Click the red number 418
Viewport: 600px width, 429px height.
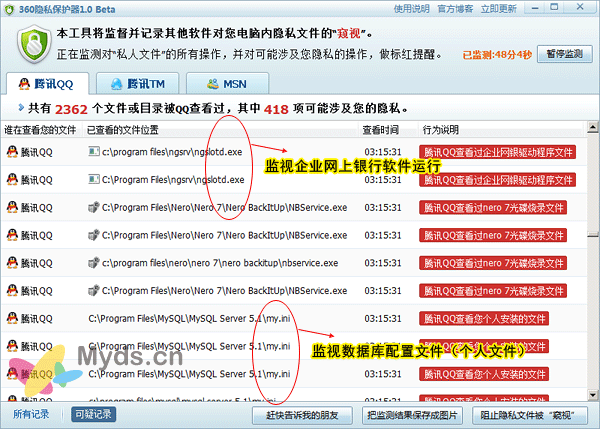[x=276, y=109]
